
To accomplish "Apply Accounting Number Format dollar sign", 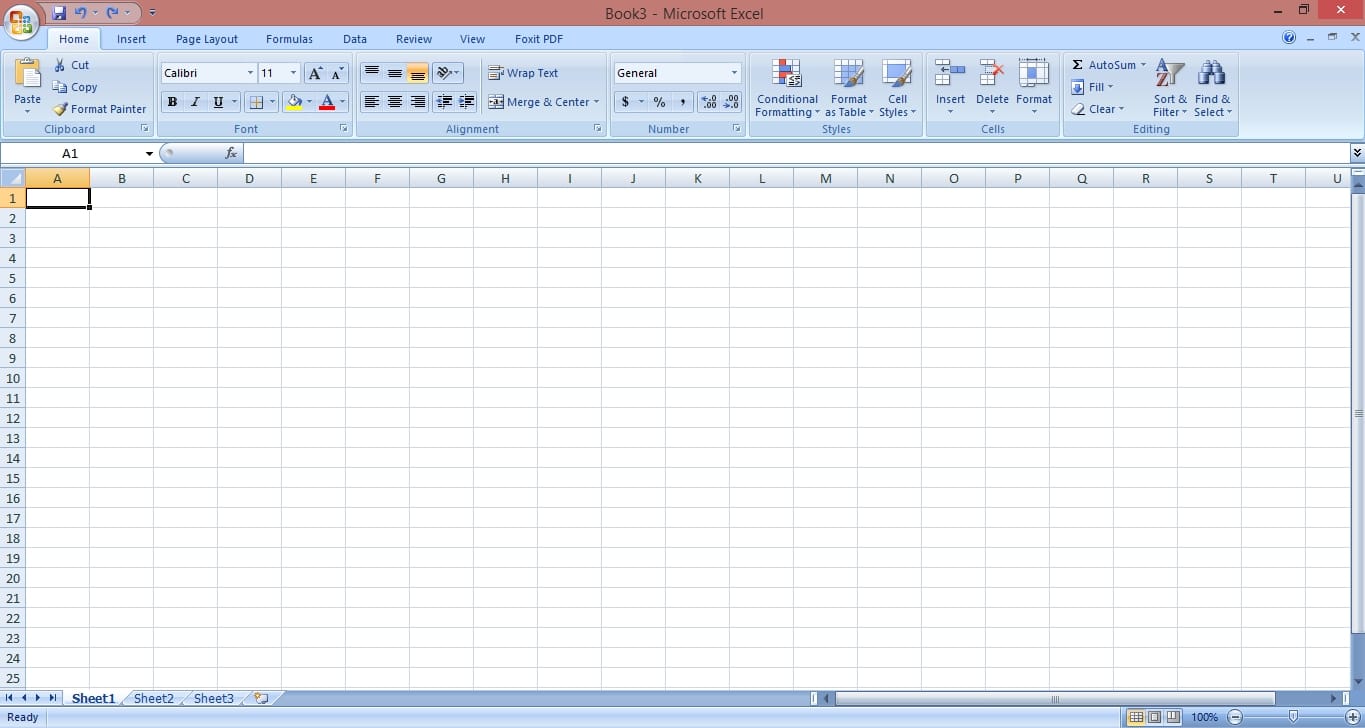I will point(625,102).
